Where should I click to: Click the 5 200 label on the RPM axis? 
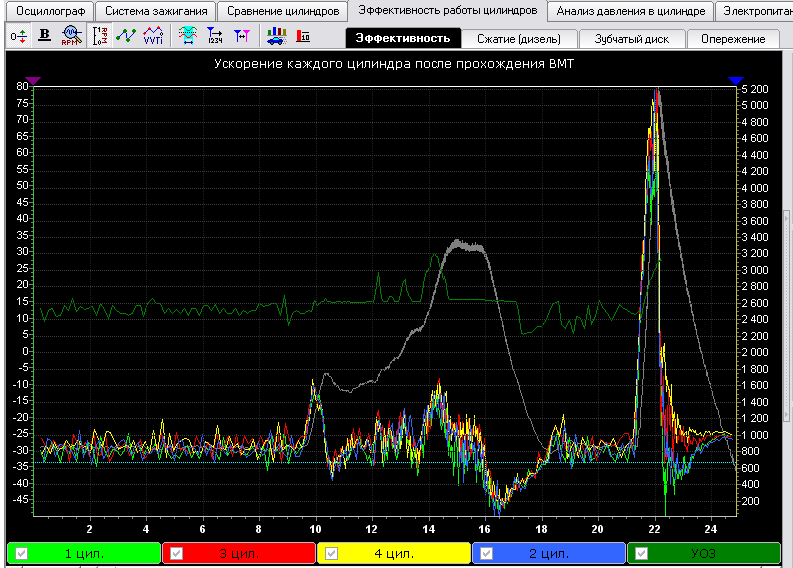(x=756, y=89)
